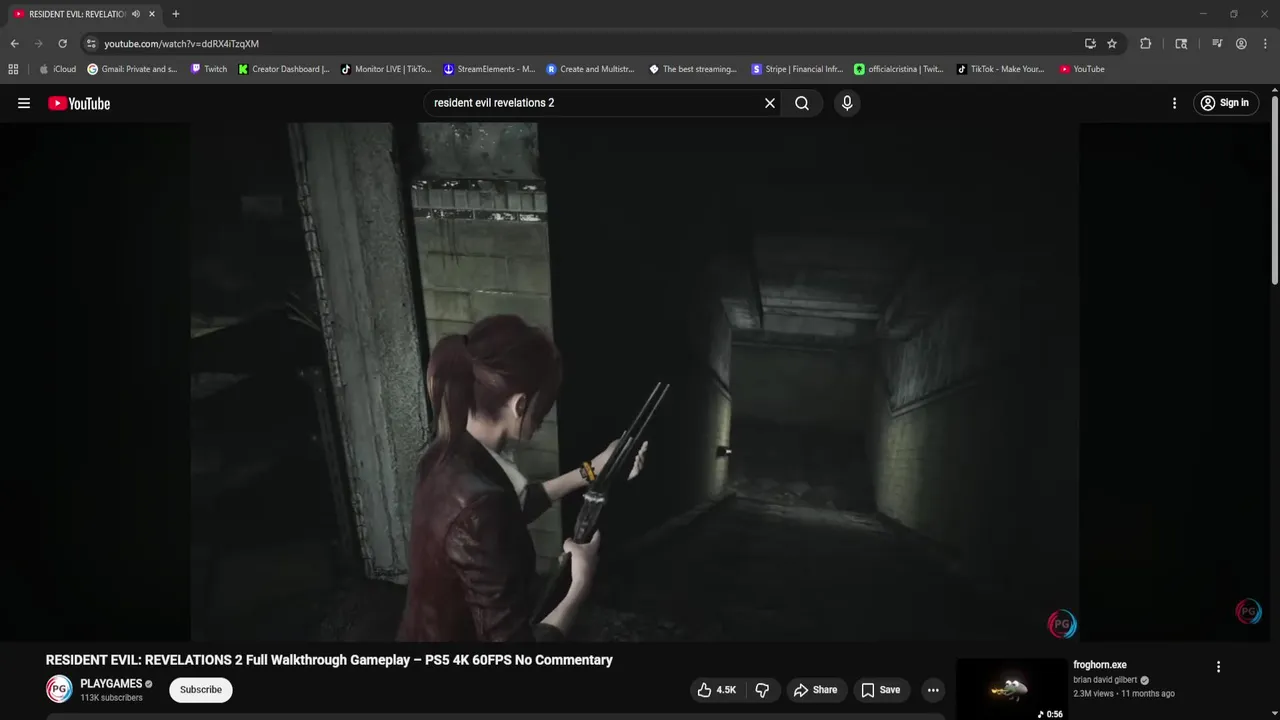Run search with magnifier button
This screenshot has height=720, width=1280.
802,103
